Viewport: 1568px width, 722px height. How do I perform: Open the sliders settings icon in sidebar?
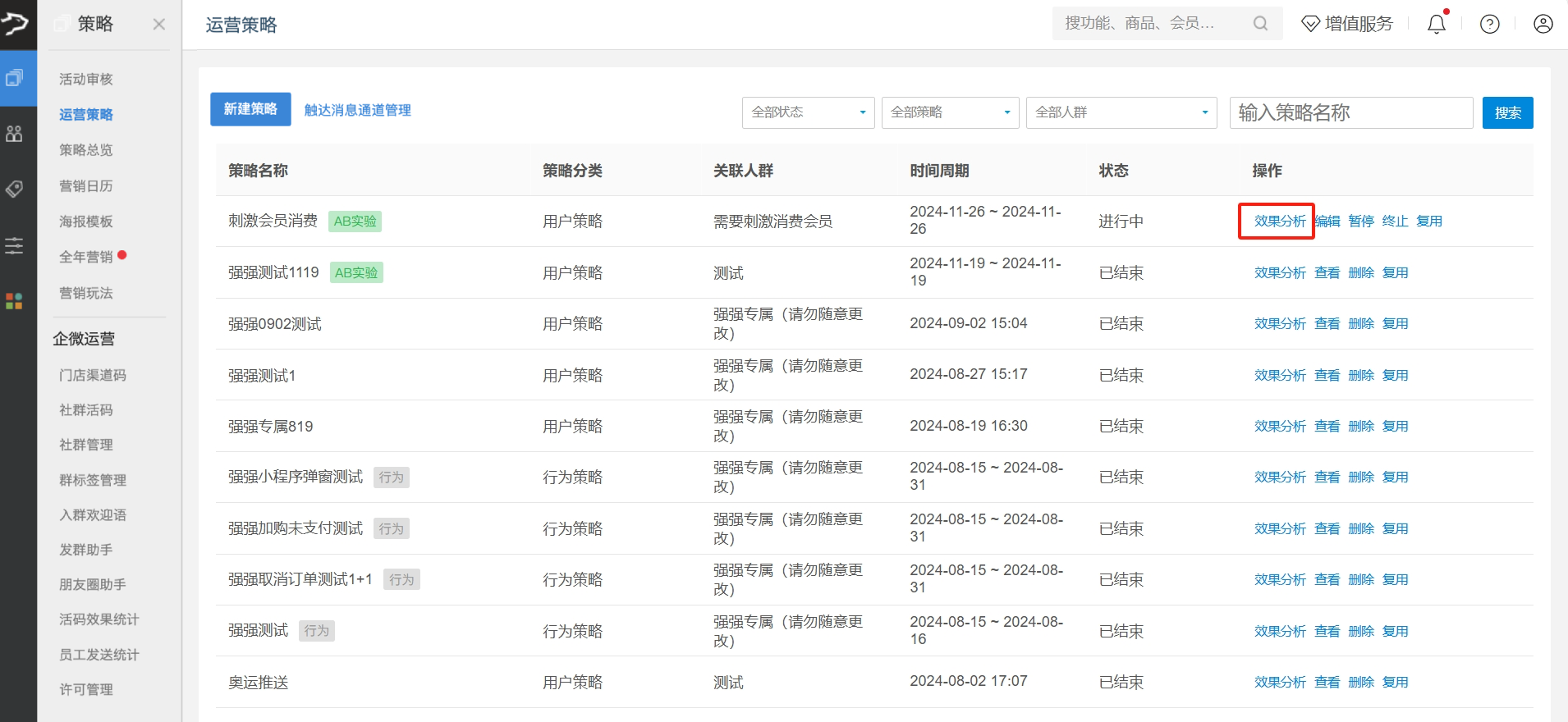tap(15, 245)
